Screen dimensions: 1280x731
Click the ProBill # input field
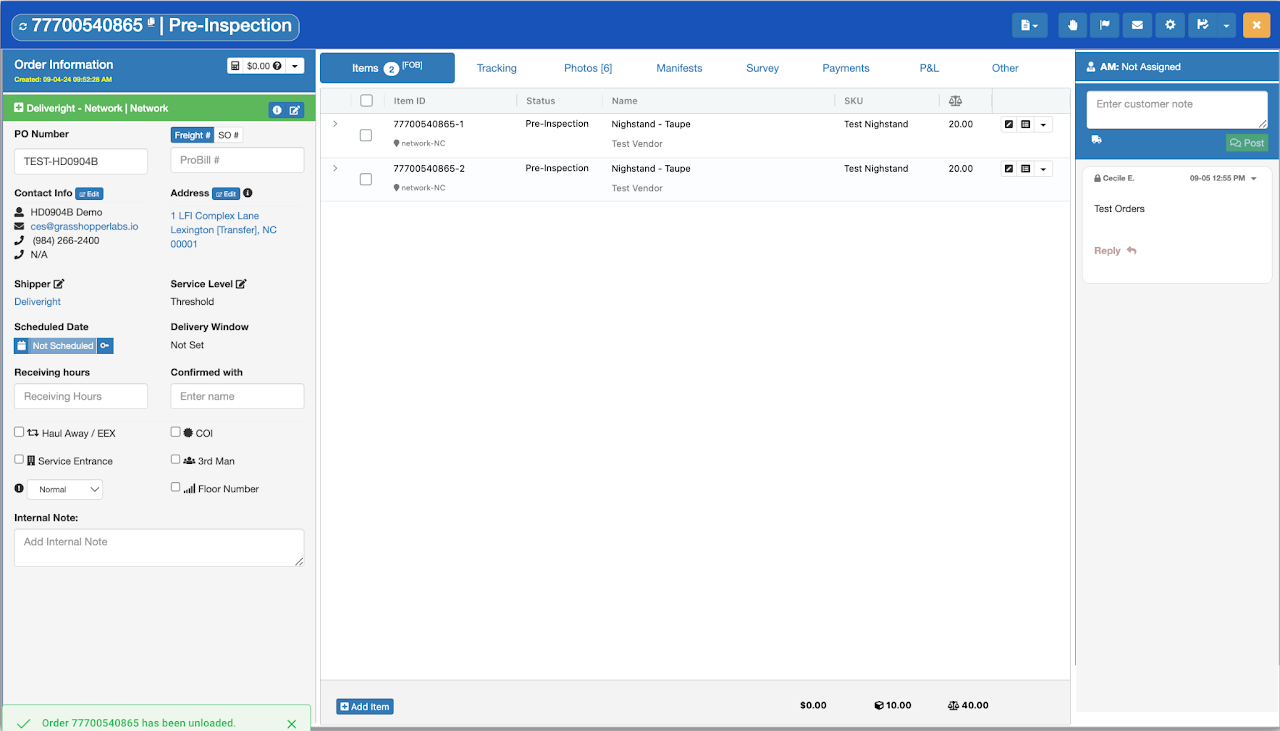(x=238, y=160)
